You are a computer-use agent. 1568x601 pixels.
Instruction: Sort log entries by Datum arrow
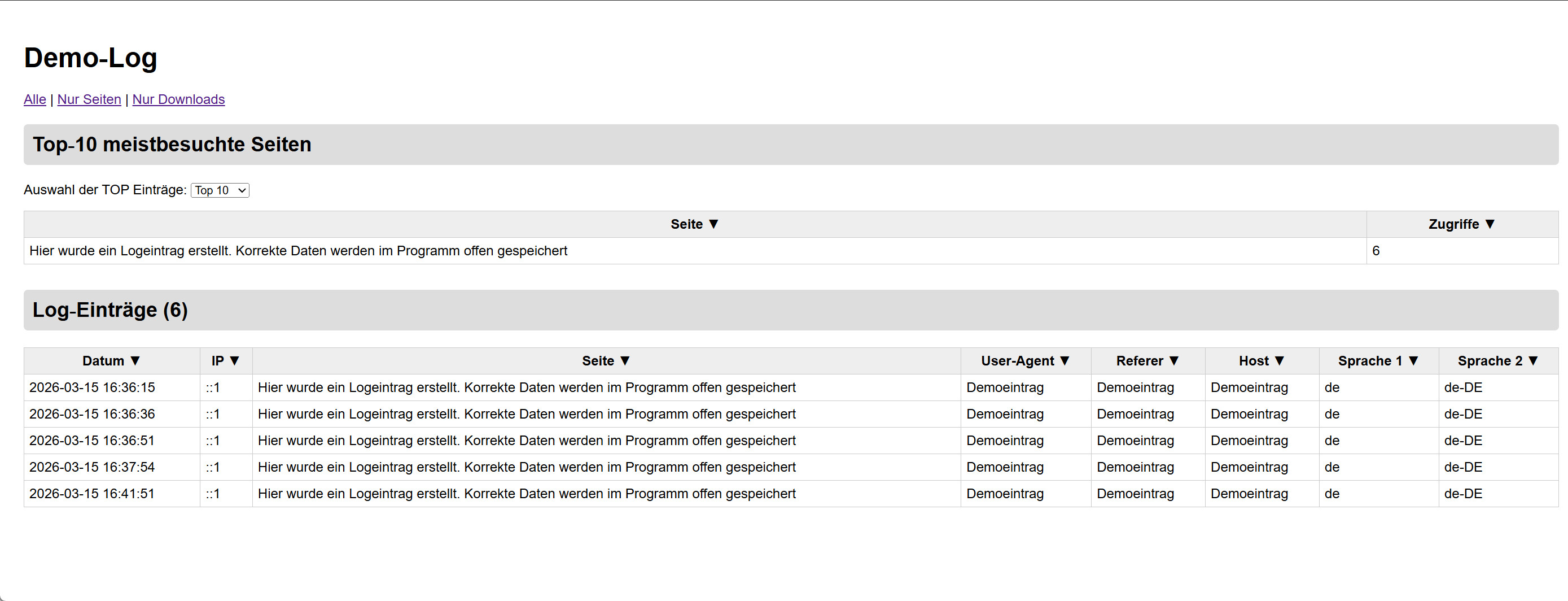point(135,361)
